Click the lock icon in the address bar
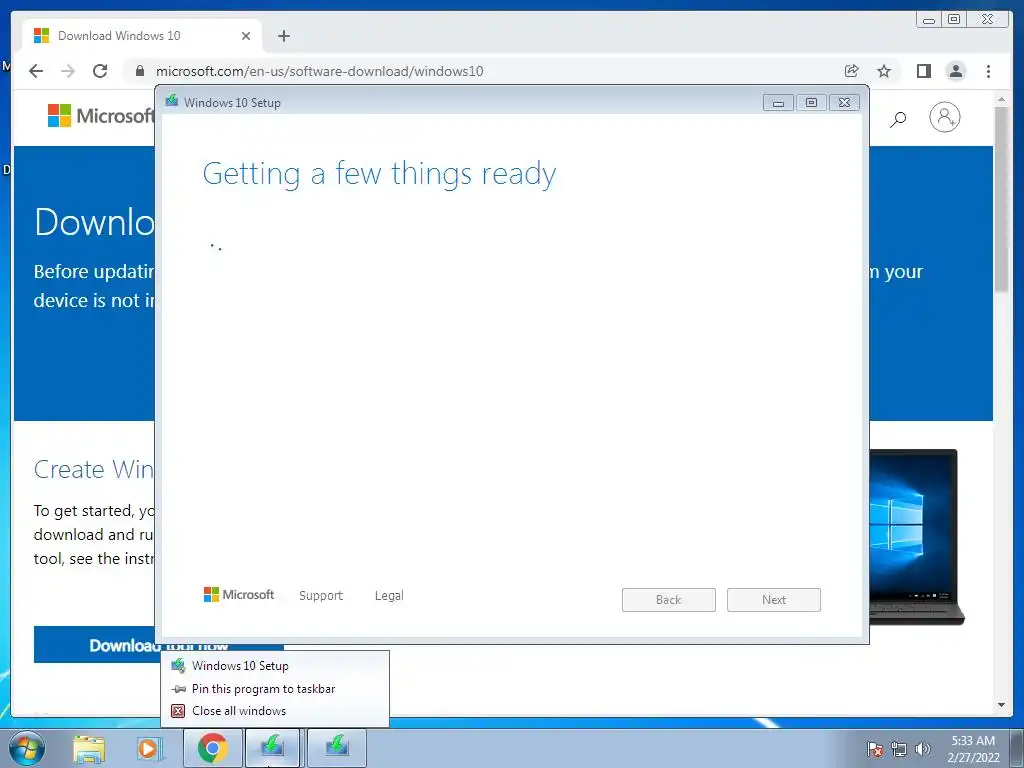1024x768 pixels. pyautogui.click(x=140, y=71)
